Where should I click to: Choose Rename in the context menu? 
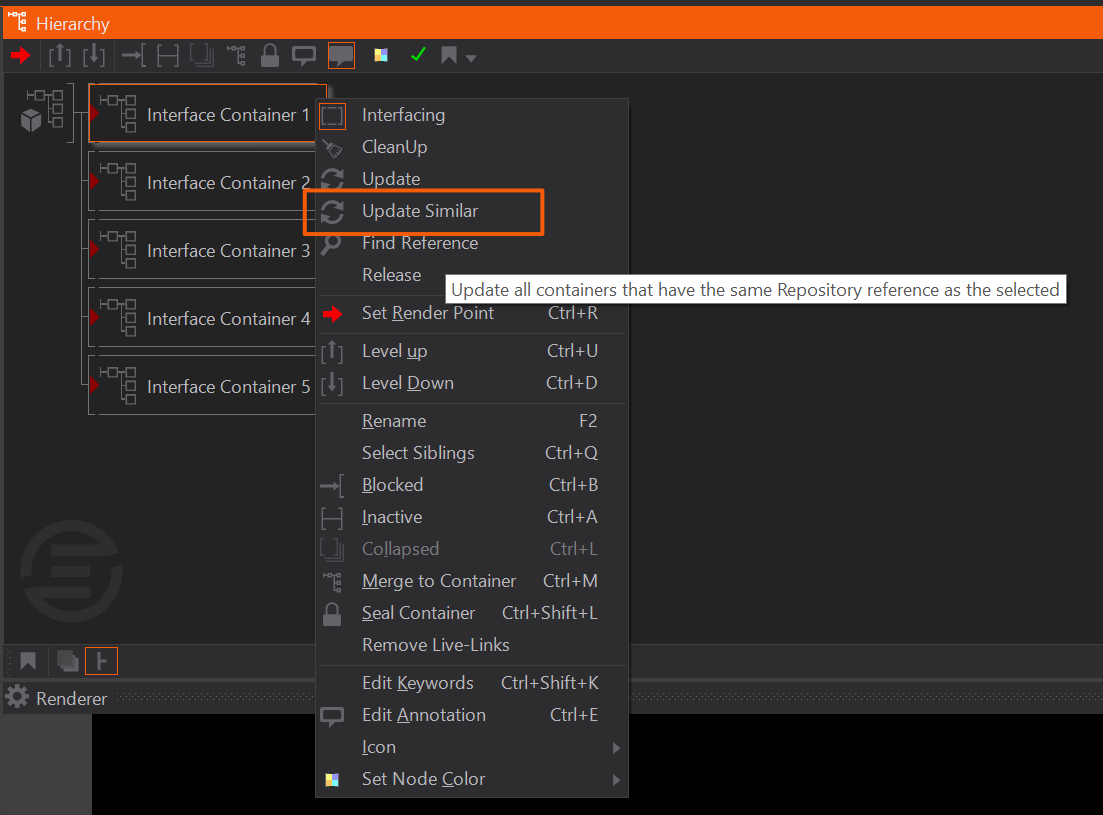pyautogui.click(x=471, y=421)
